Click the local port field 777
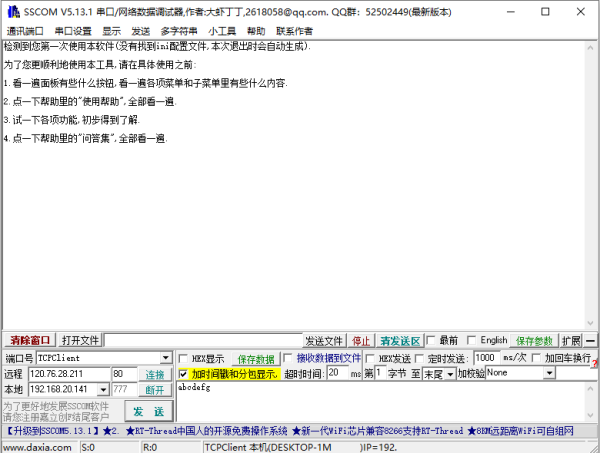Viewport: 600px width, 453px height. pyautogui.click(x=124, y=389)
